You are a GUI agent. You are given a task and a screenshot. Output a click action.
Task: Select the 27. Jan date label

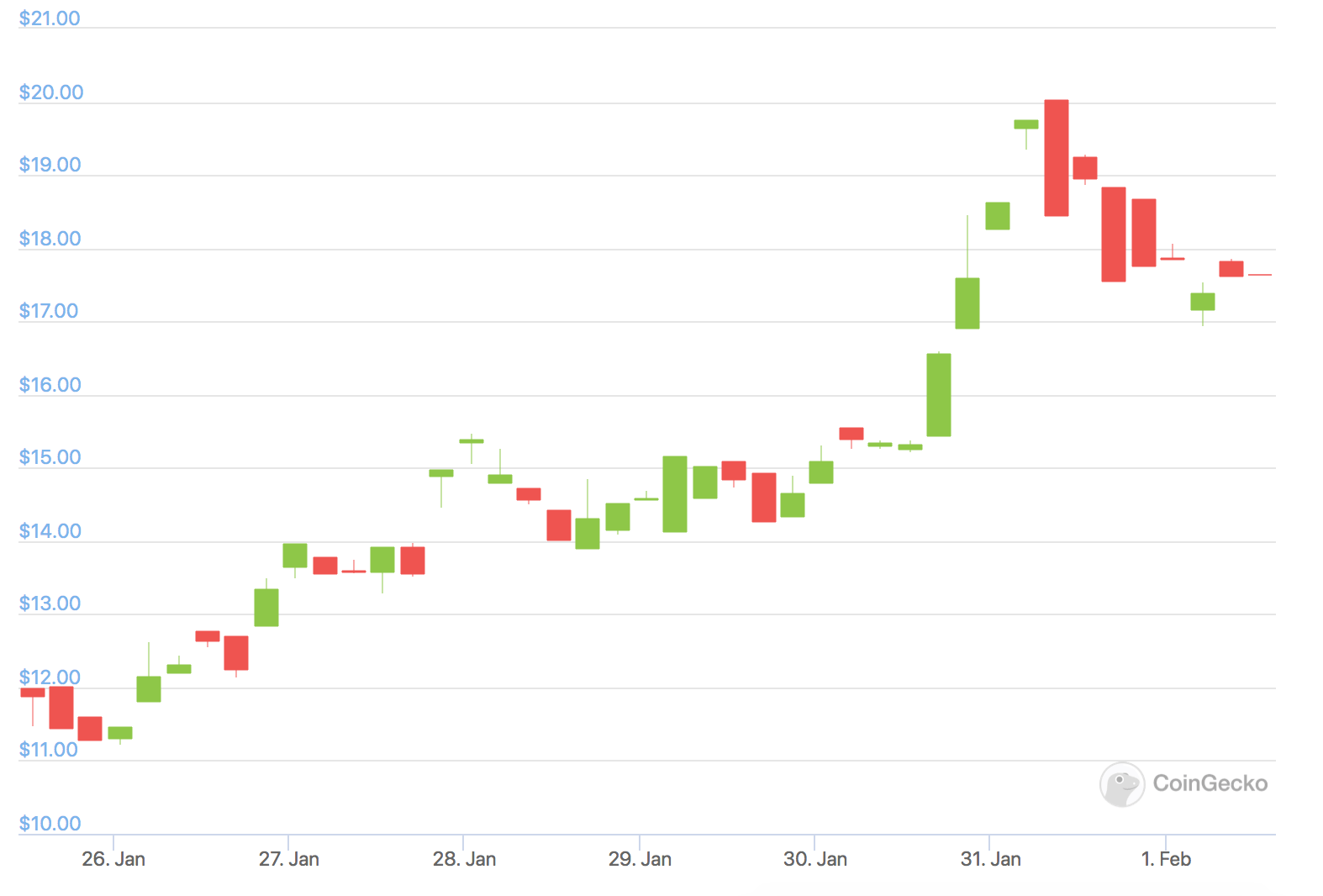(289, 859)
